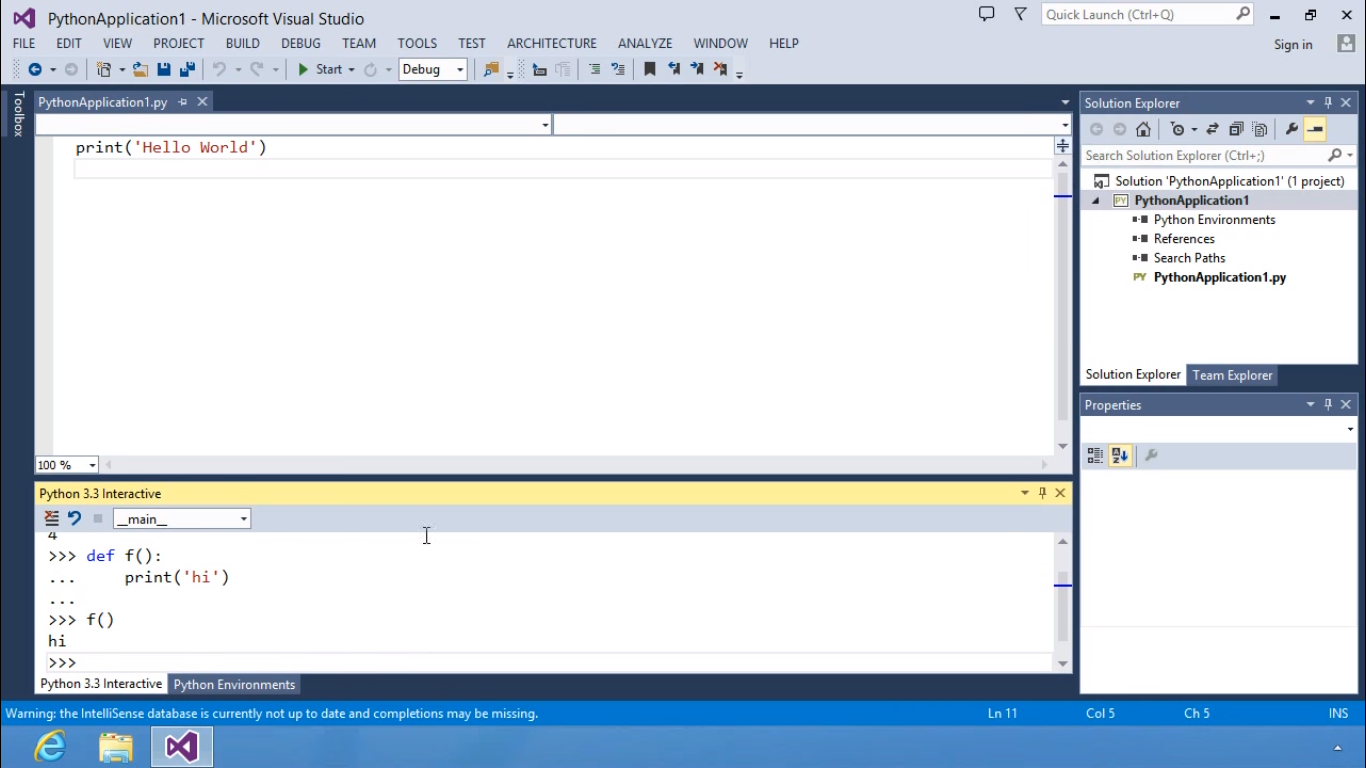Screen dimensions: 1366x768
Task: Click the New Project toolbar icon
Action: (105, 68)
